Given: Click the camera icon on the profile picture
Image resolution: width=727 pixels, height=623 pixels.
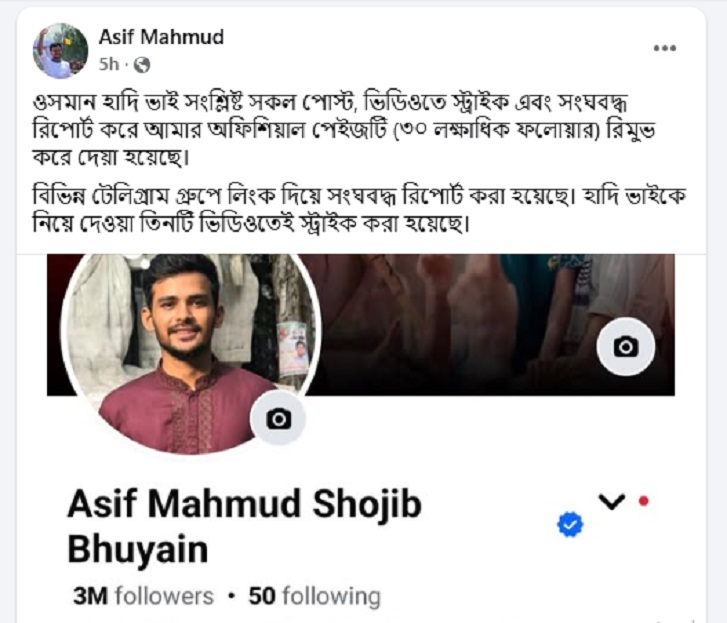Looking at the screenshot, I should [x=278, y=418].
